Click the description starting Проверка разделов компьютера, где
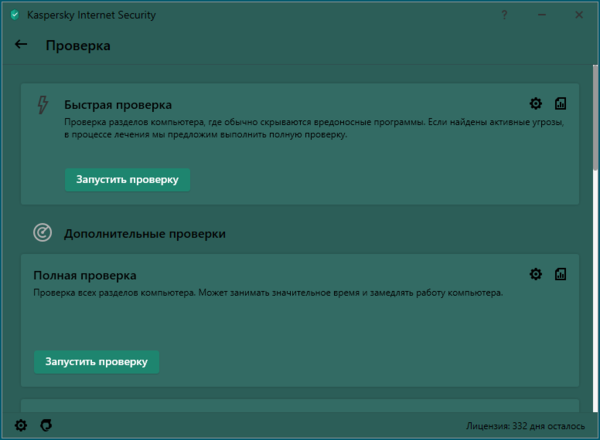 (x=314, y=128)
